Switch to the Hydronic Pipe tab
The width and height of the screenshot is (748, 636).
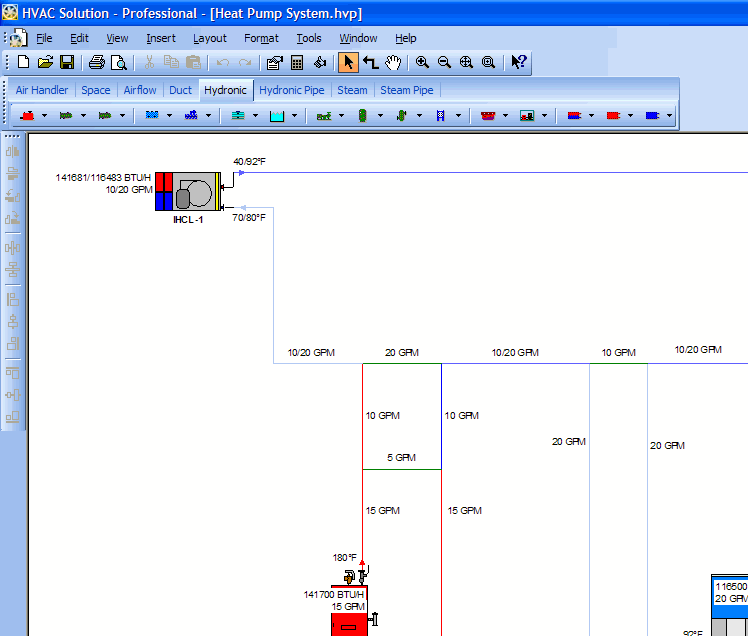291,90
